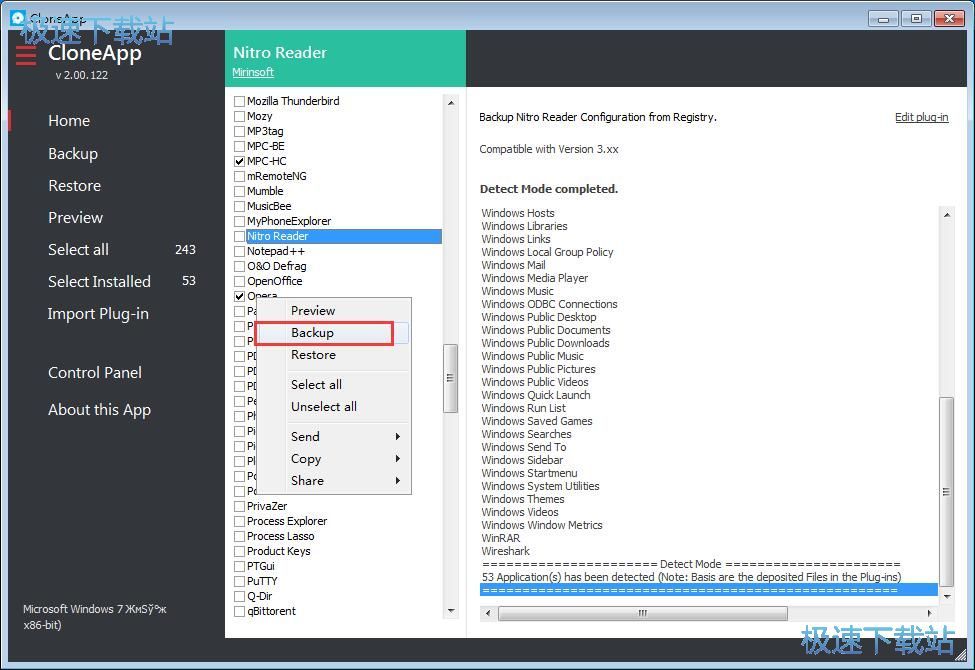The height and width of the screenshot is (670, 975).
Task: Click Select Installed in the sidebar
Action: 99,282
